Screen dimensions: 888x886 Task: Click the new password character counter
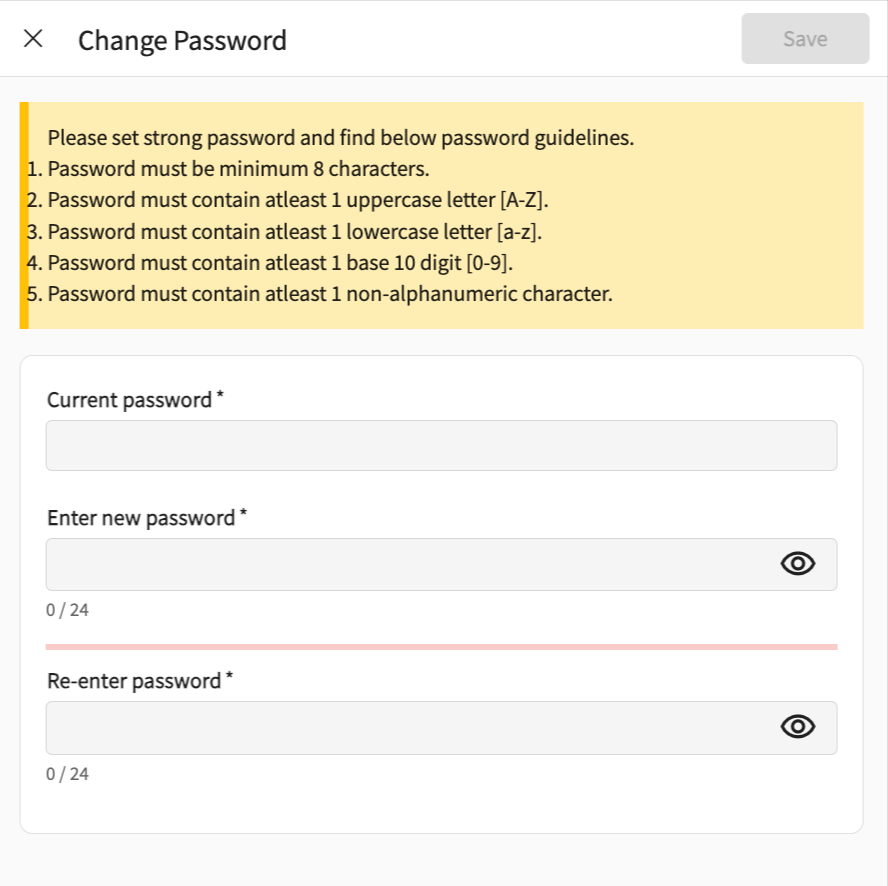pos(67,610)
